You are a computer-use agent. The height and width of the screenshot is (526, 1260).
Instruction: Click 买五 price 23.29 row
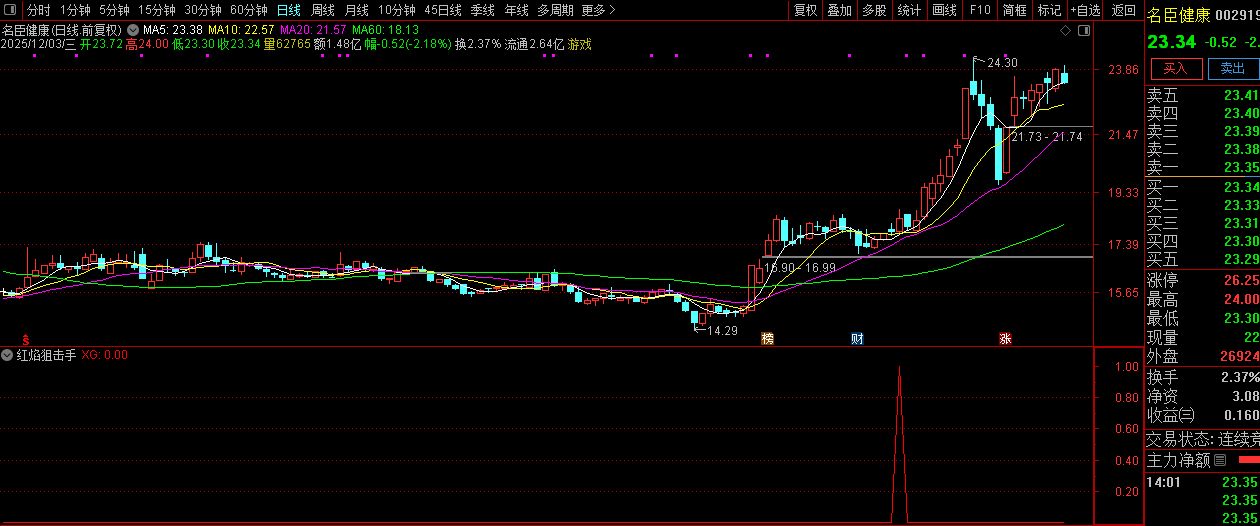[1203, 259]
